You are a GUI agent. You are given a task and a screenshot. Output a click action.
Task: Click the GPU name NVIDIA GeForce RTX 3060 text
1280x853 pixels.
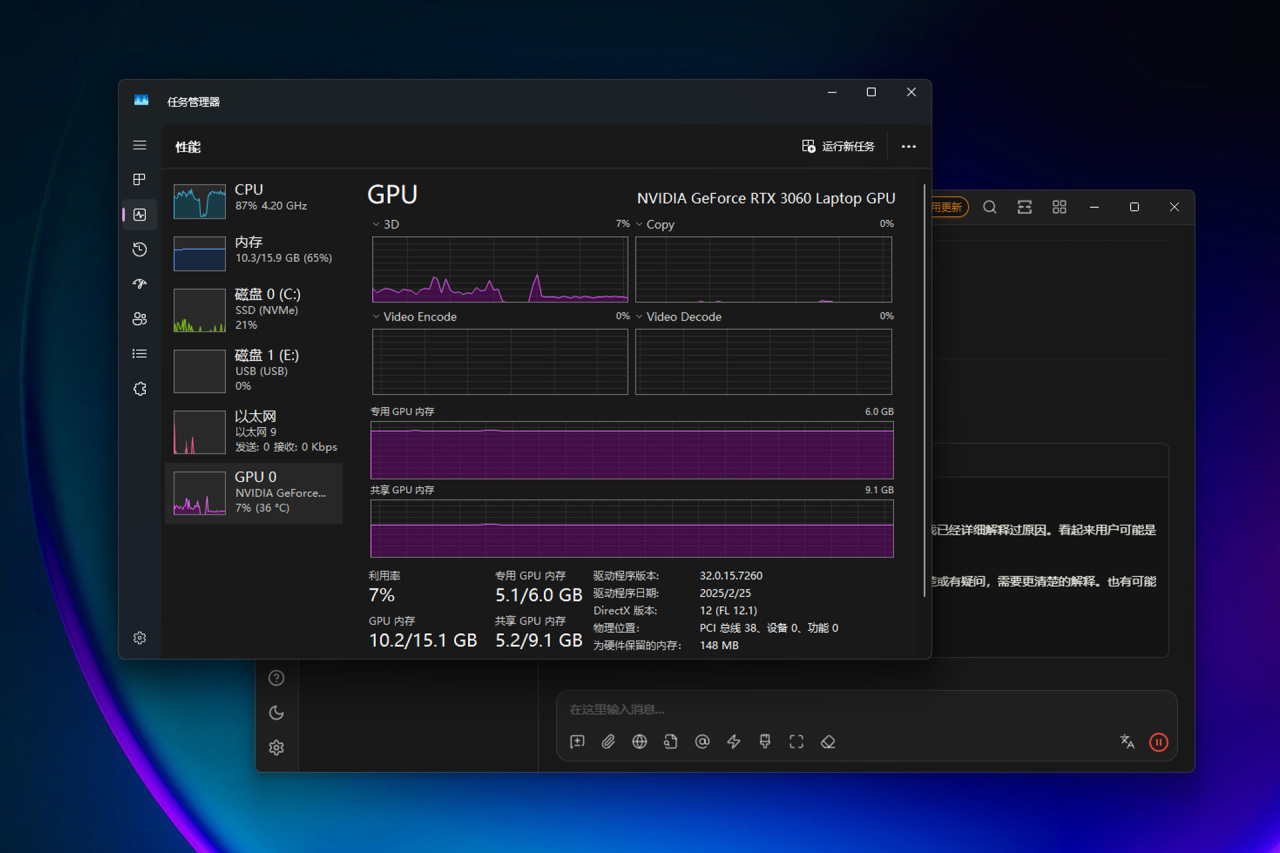tap(766, 198)
